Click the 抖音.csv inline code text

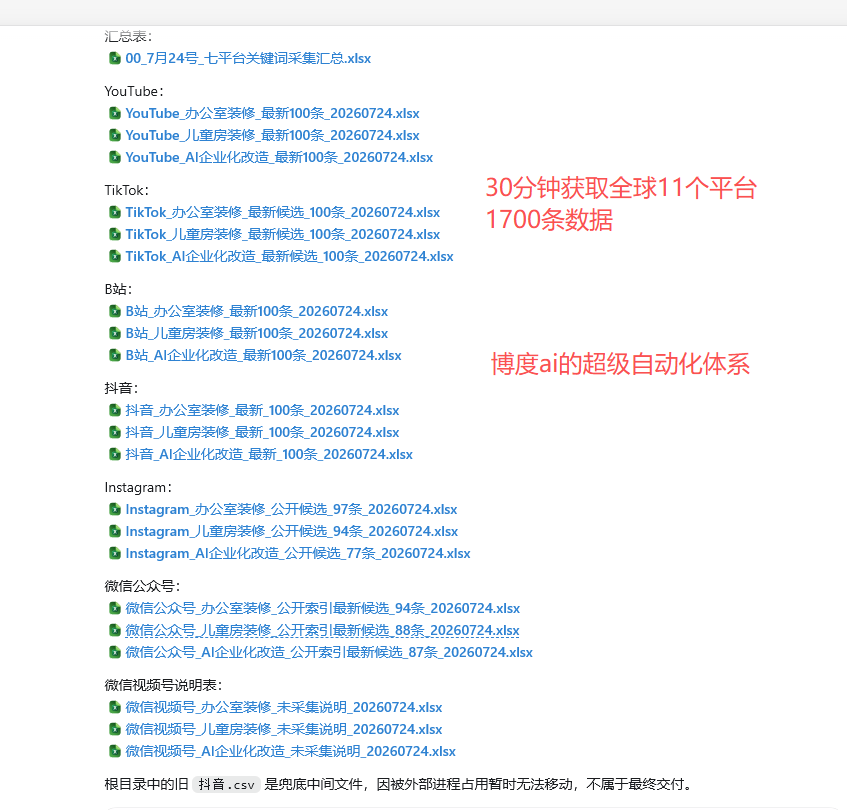pyautogui.click(x=226, y=785)
